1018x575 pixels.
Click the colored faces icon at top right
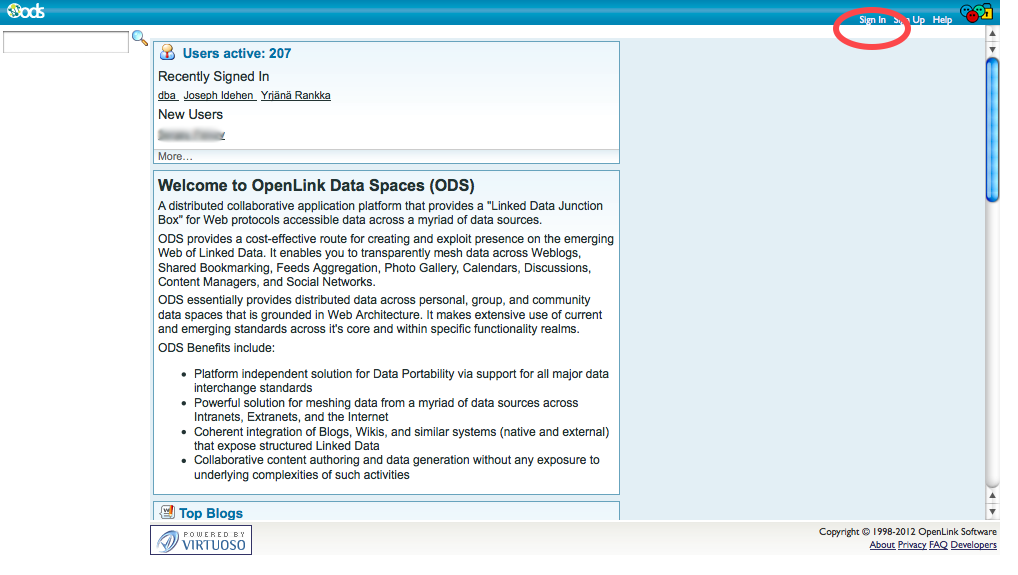pos(975,13)
